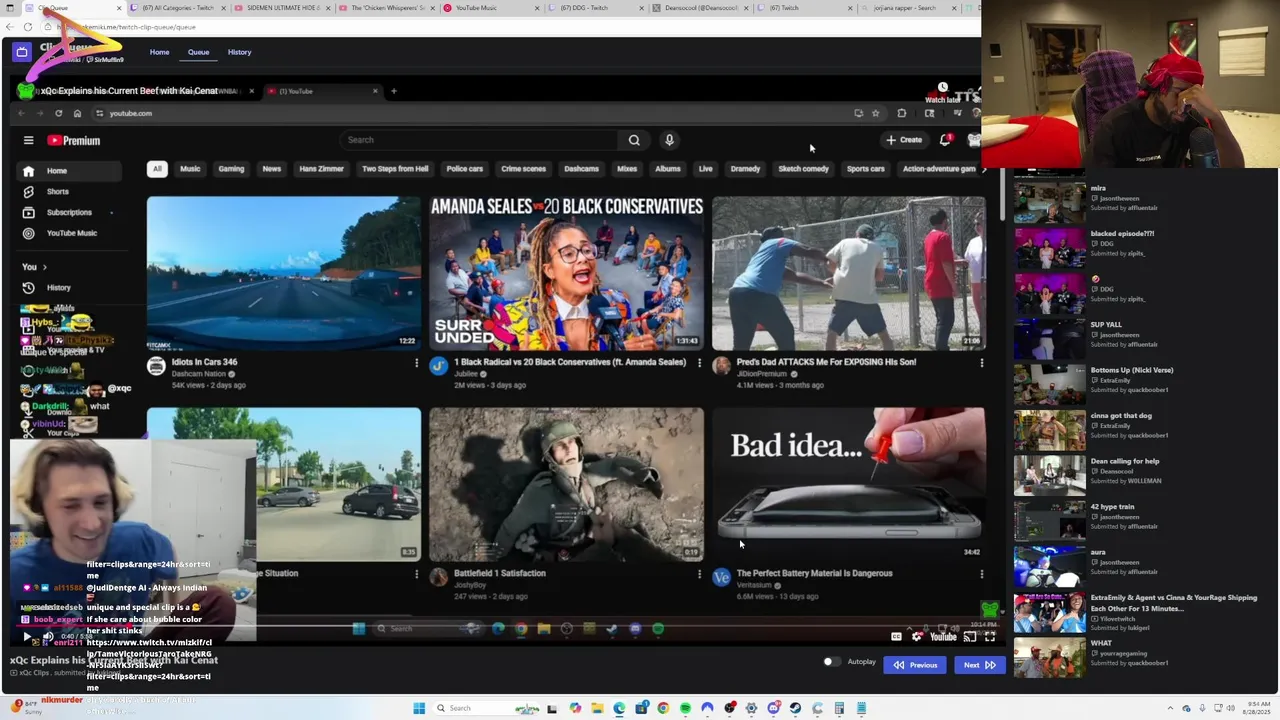Open the History tab in Clip Queue
This screenshot has height=720, width=1280.
coord(239,52)
